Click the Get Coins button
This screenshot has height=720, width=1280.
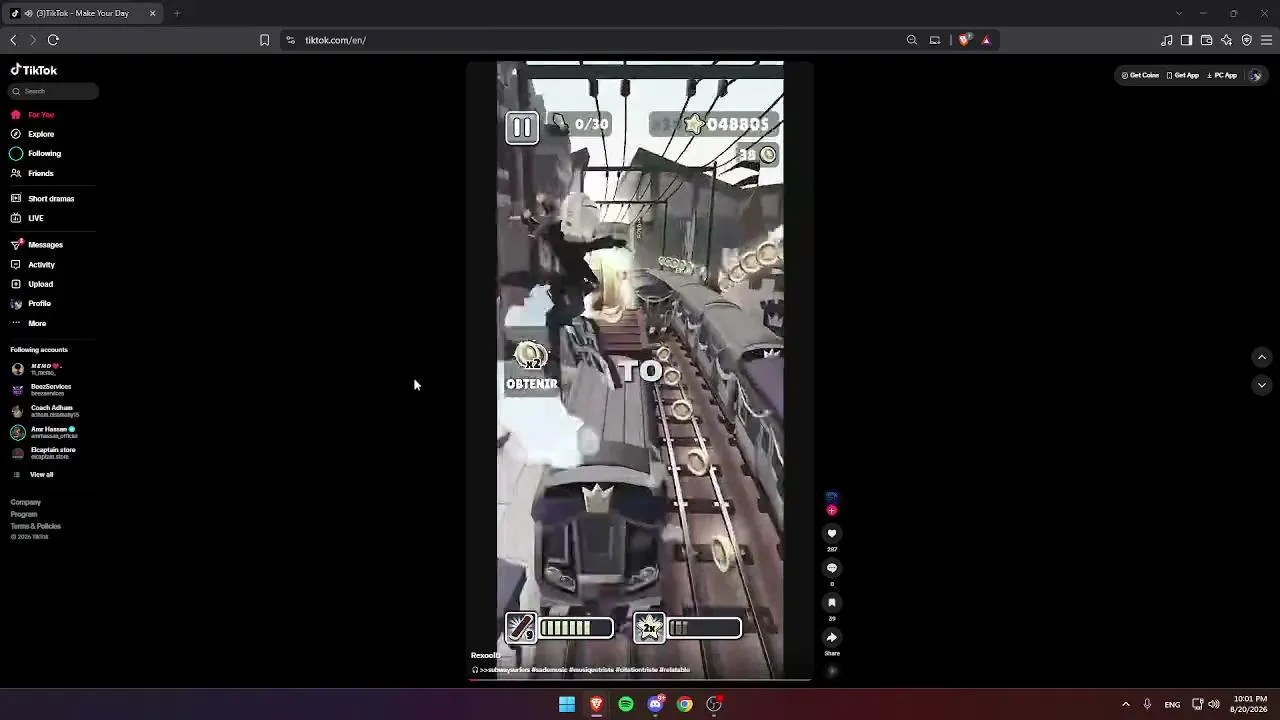click(1140, 75)
